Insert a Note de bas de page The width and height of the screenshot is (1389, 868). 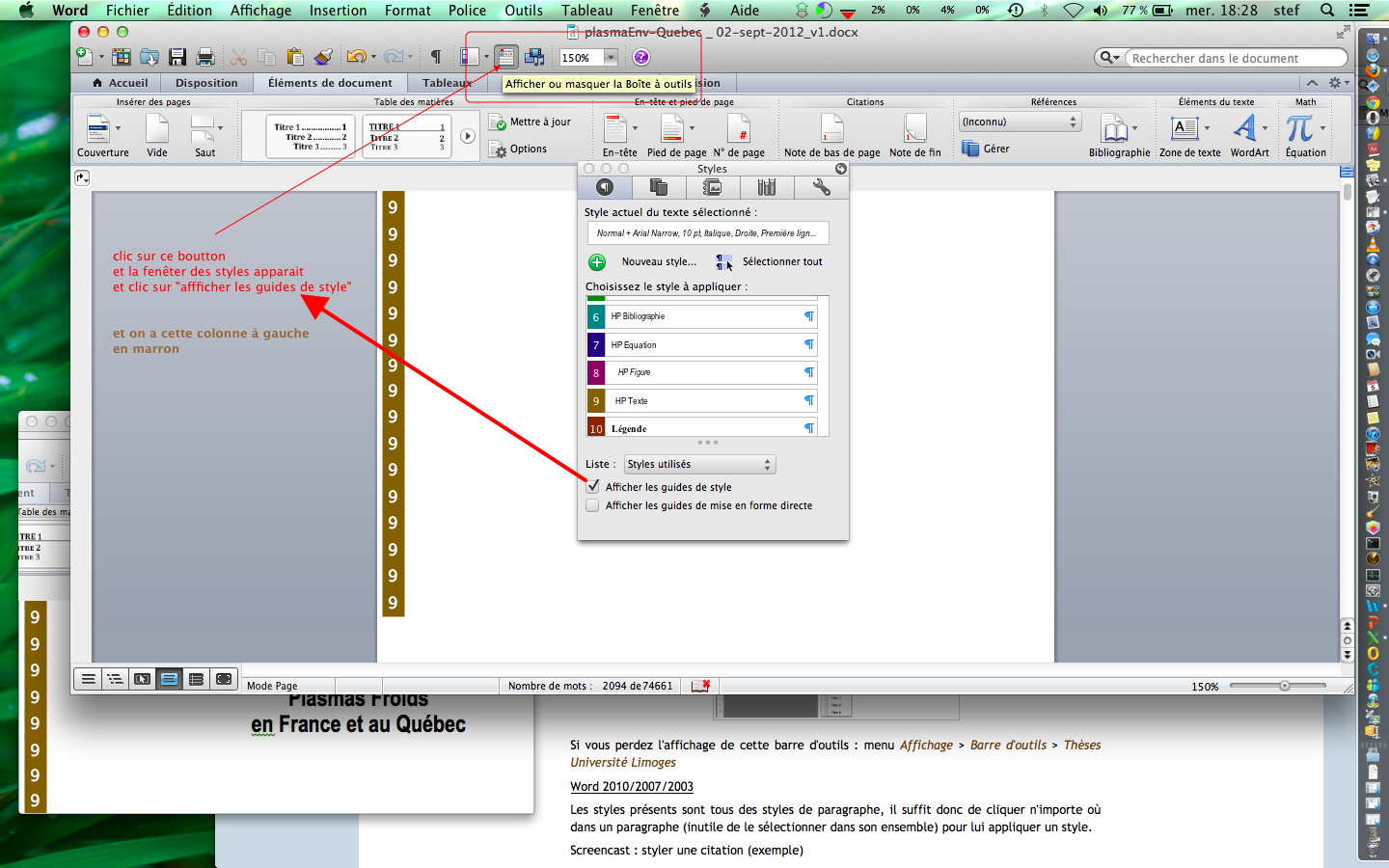pos(831,130)
